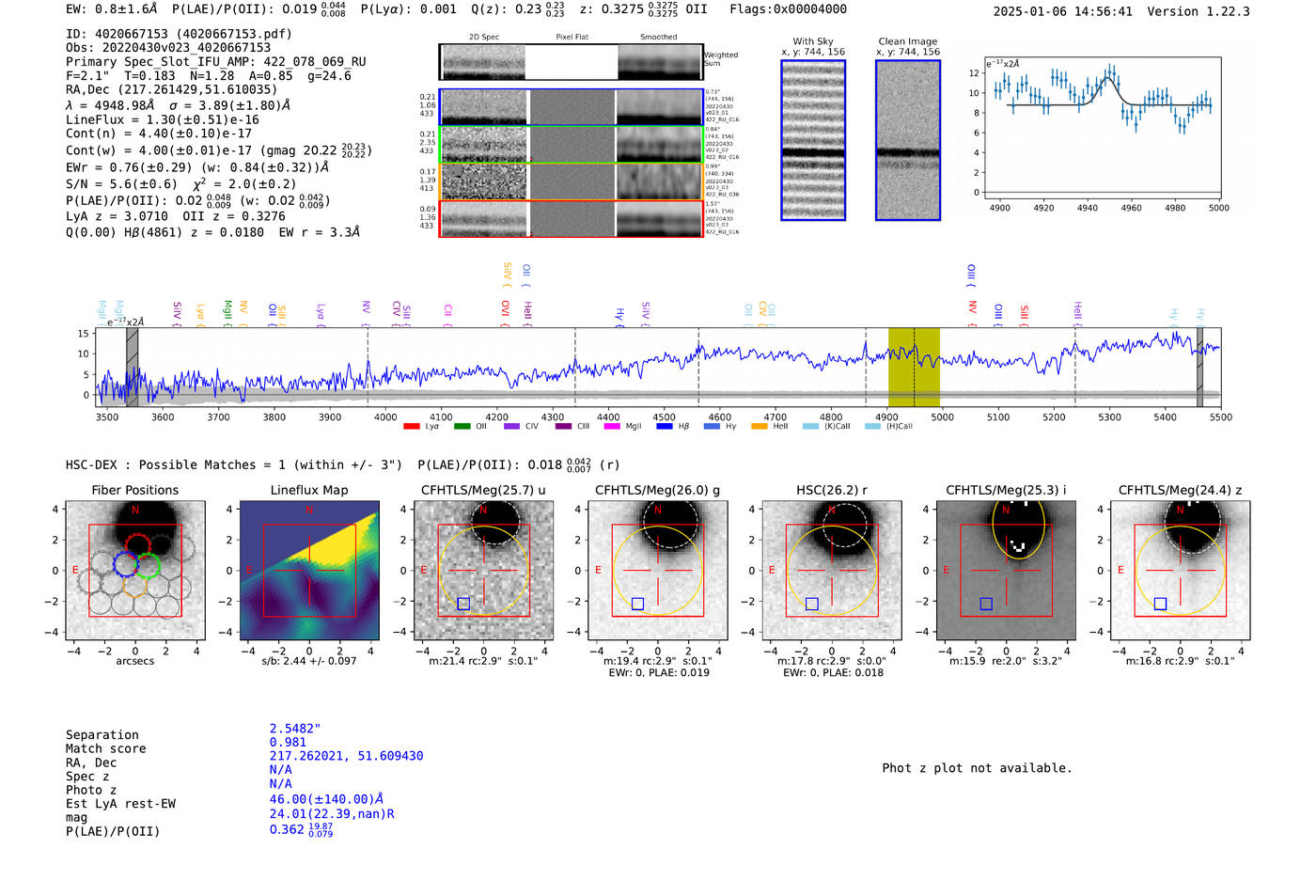Select the blue-bordered fiber spectrum row
Image resolution: width=1316 pixels, height=896 pixels.
pos(571,107)
